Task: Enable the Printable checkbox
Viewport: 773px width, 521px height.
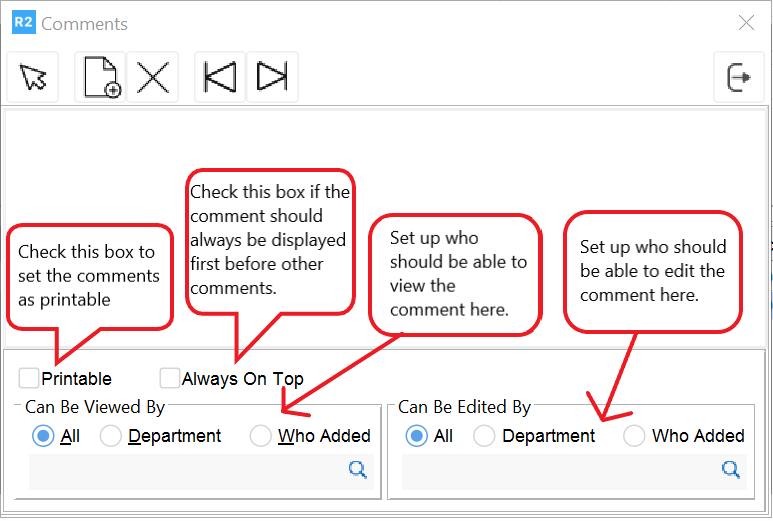Action: pos(29,378)
